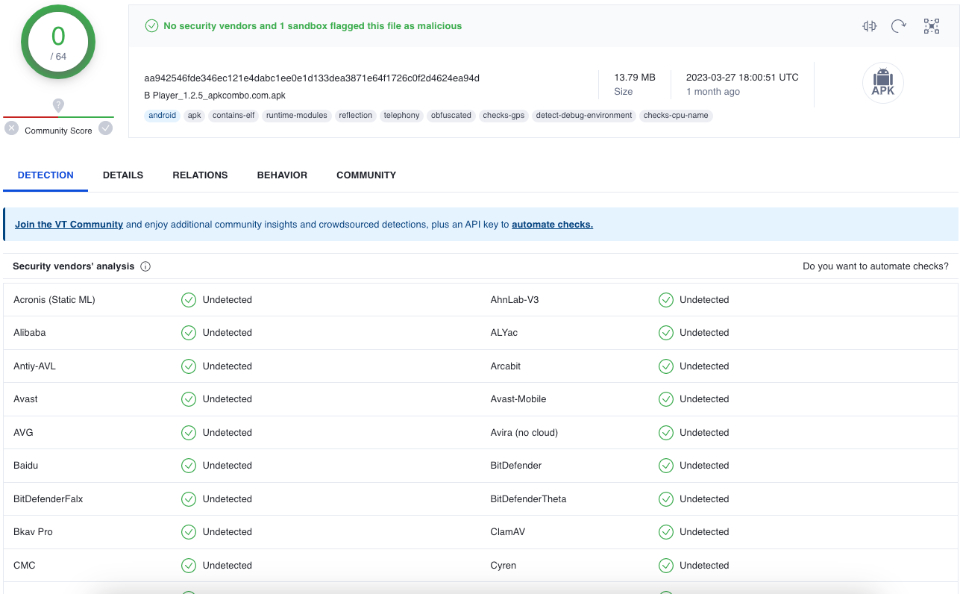Click the 0/64 detection score circle
This screenshot has height=594, width=960.
pyautogui.click(x=58, y=42)
